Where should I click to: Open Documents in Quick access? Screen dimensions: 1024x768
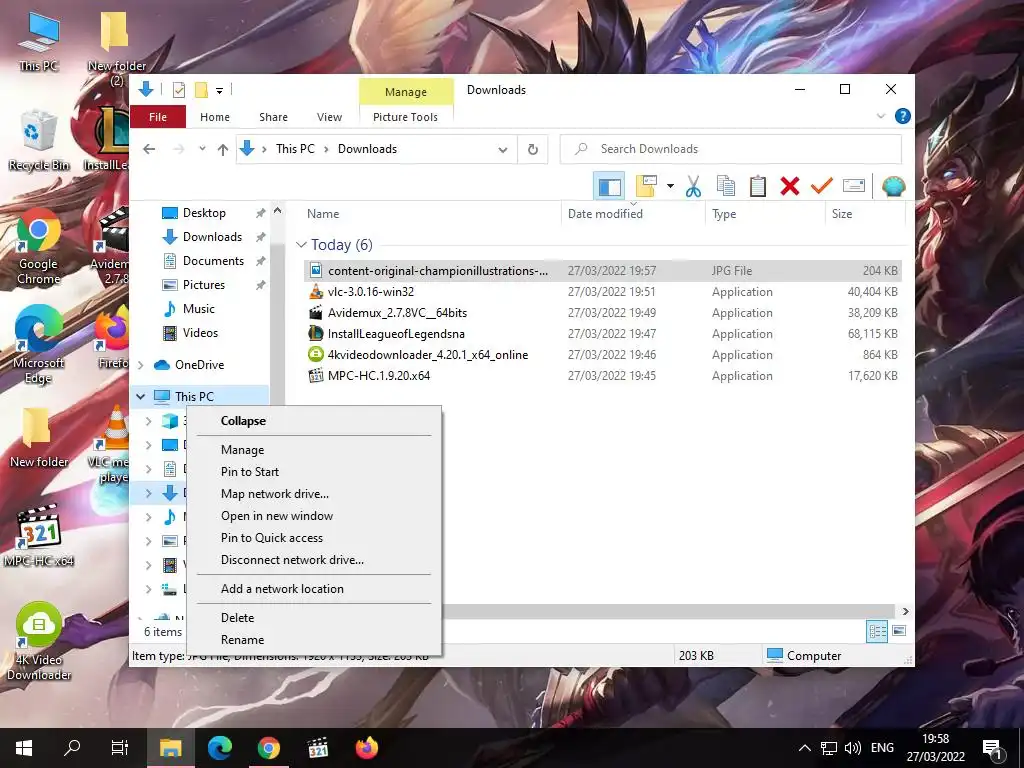coord(213,261)
